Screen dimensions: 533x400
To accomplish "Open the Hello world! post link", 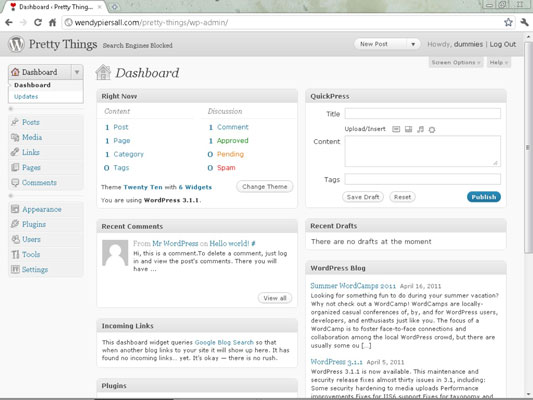I will [x=229, y=243].
